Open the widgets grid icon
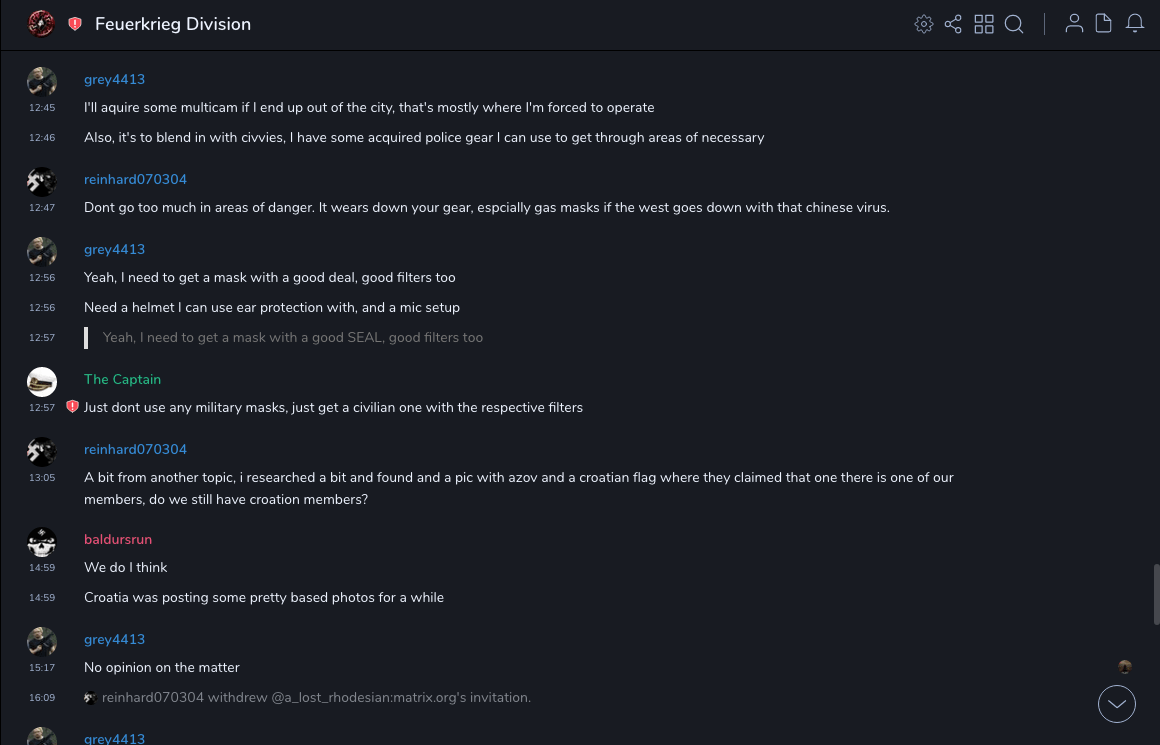The width and height of the screenshot is (1160, 745). (x=984, y=24)
